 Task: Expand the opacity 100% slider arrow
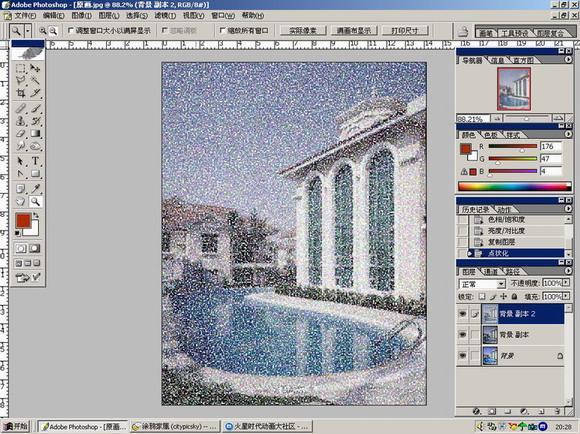[566, 283]
